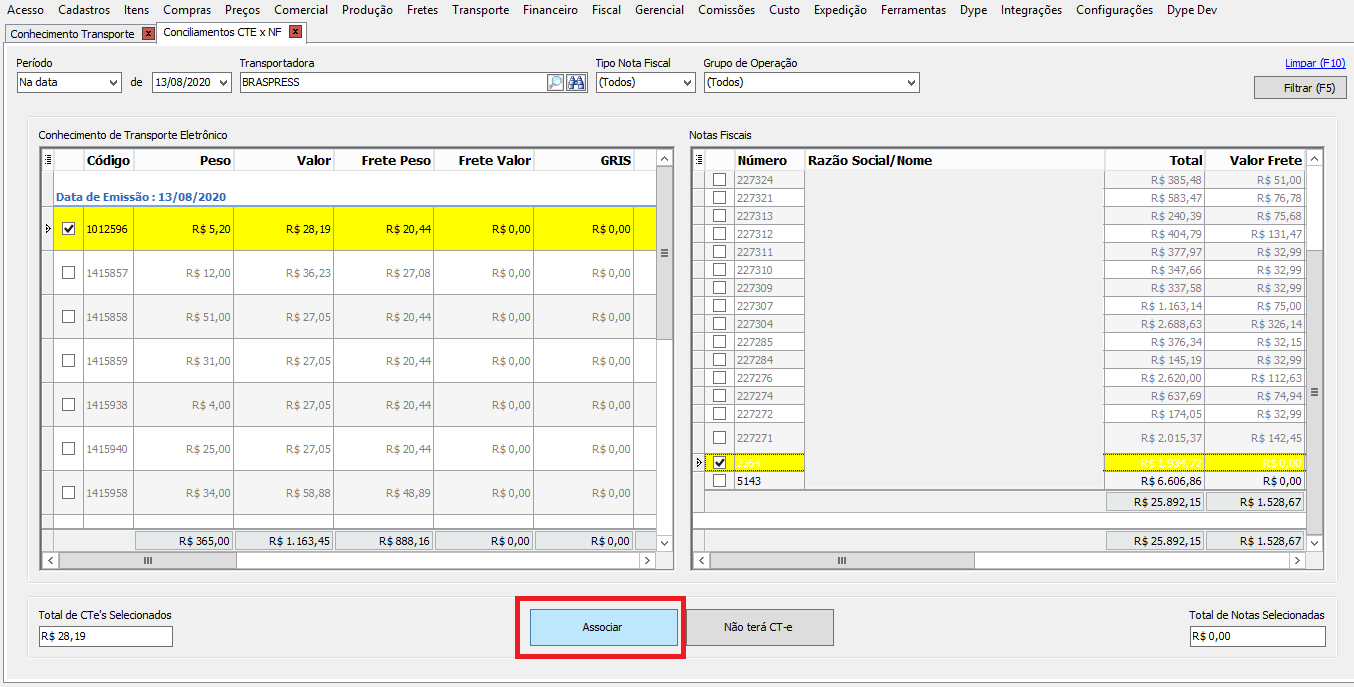Open the Financeiro menu
The height and width of the screenshot is (687, 1354).
(x=550, y=10)
